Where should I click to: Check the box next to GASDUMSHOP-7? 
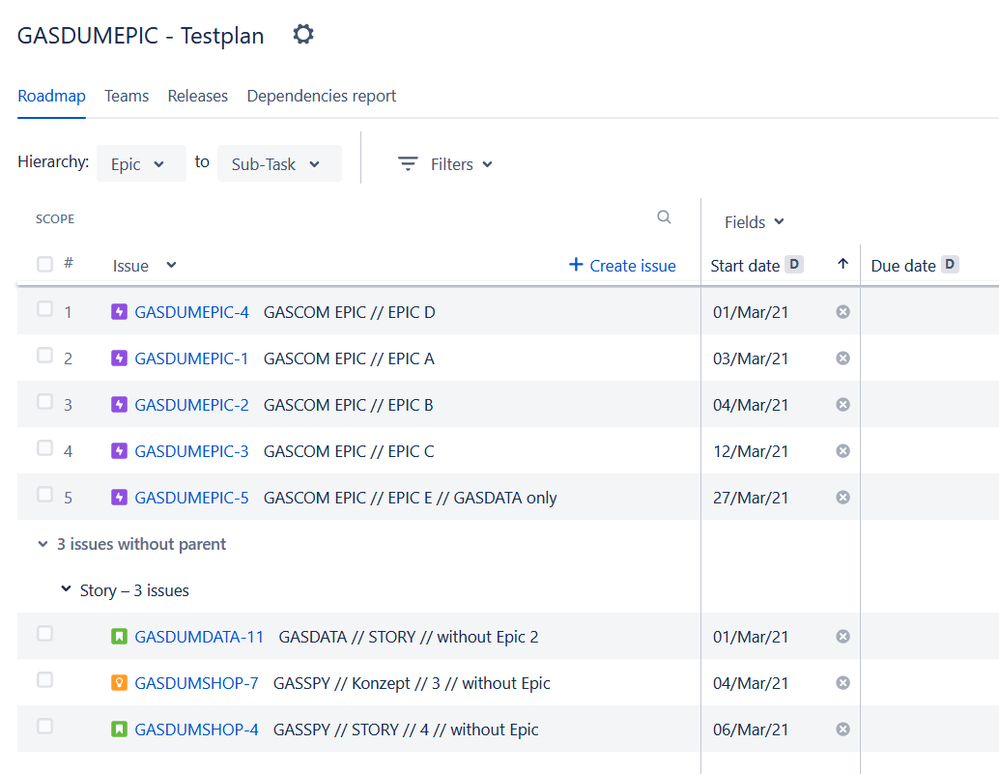point(45,680)
